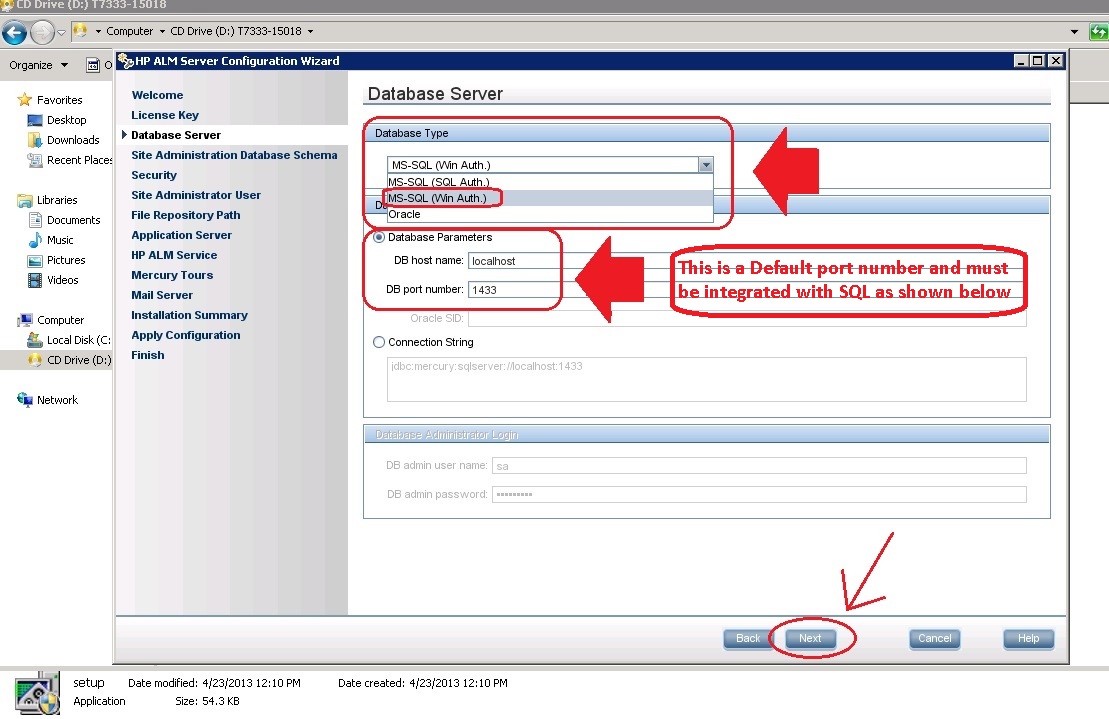Open the Mail Server step
Screen dimensions: 1109x719
pos(161,295)
